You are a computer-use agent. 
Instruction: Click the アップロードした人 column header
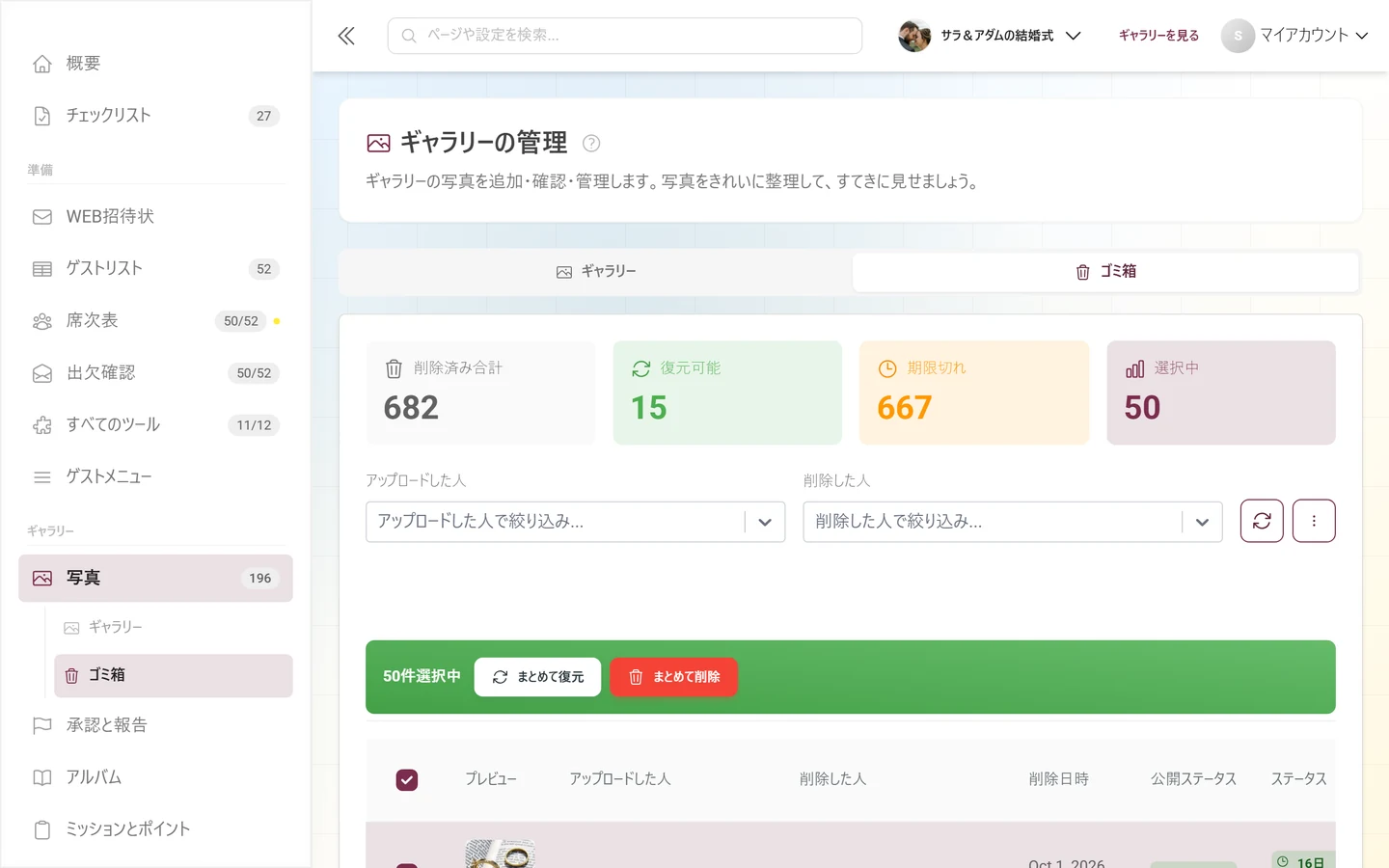[x=620, y=779]
